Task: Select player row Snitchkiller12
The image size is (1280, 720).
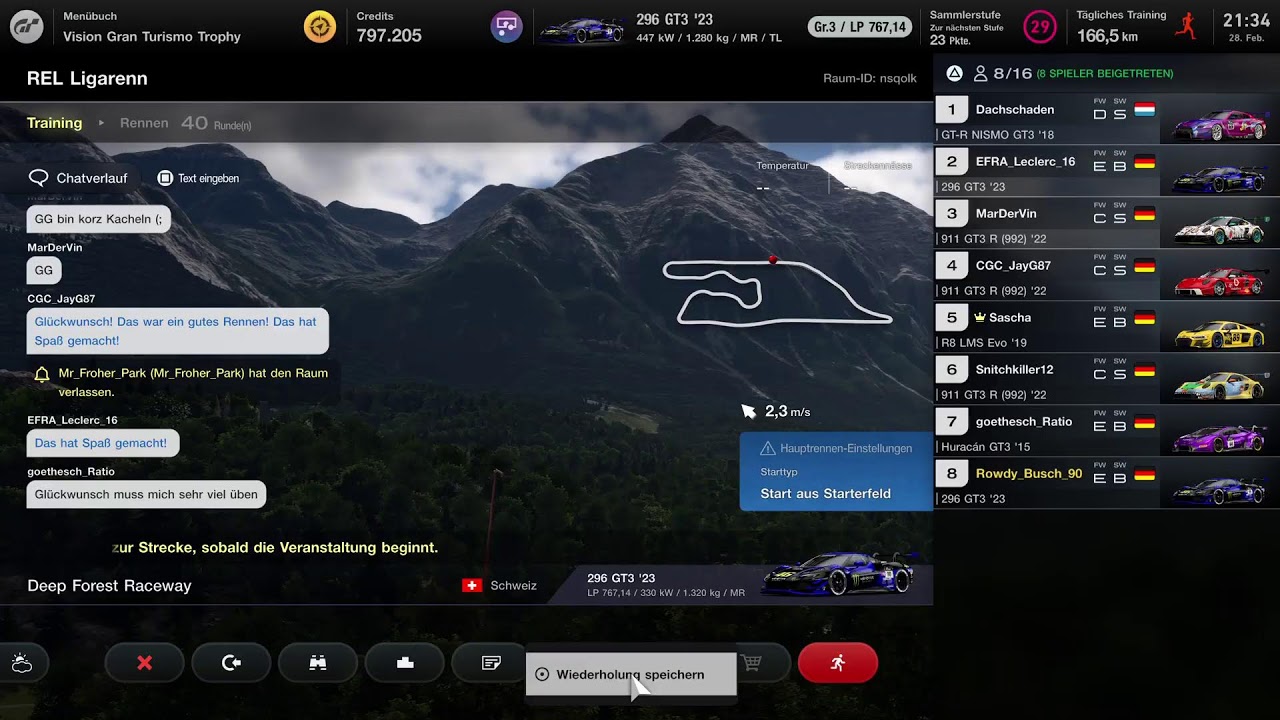Action: coord(1107,379)
